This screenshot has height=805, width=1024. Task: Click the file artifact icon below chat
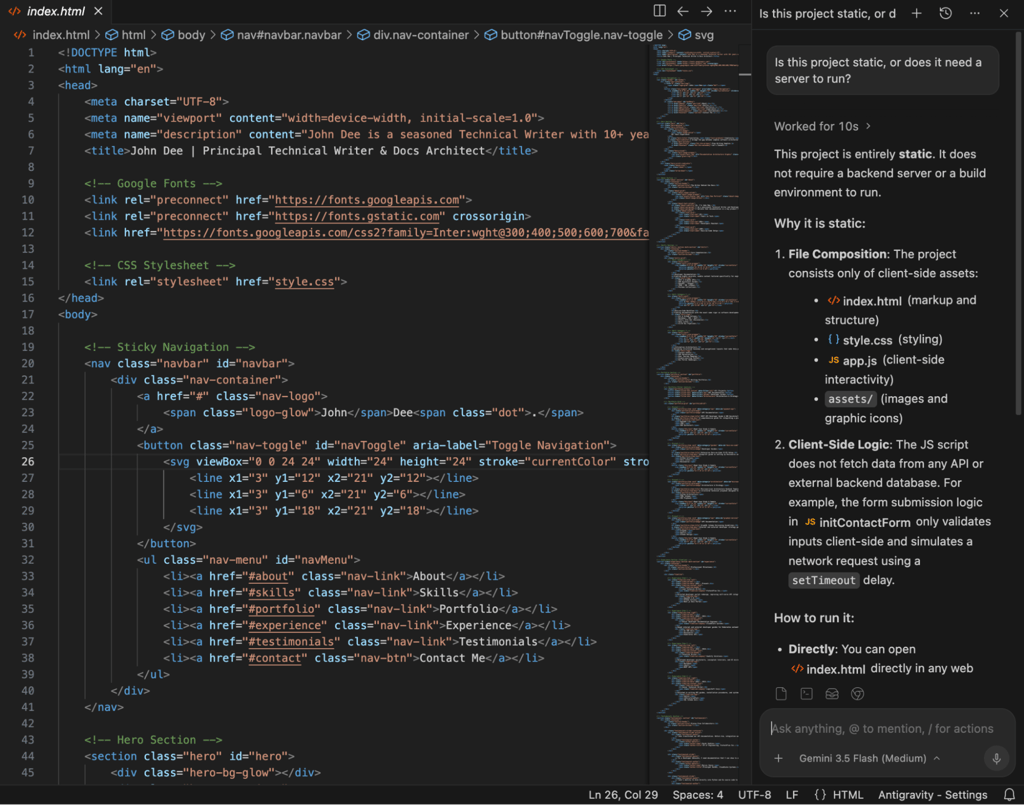(x=781, y=693)
